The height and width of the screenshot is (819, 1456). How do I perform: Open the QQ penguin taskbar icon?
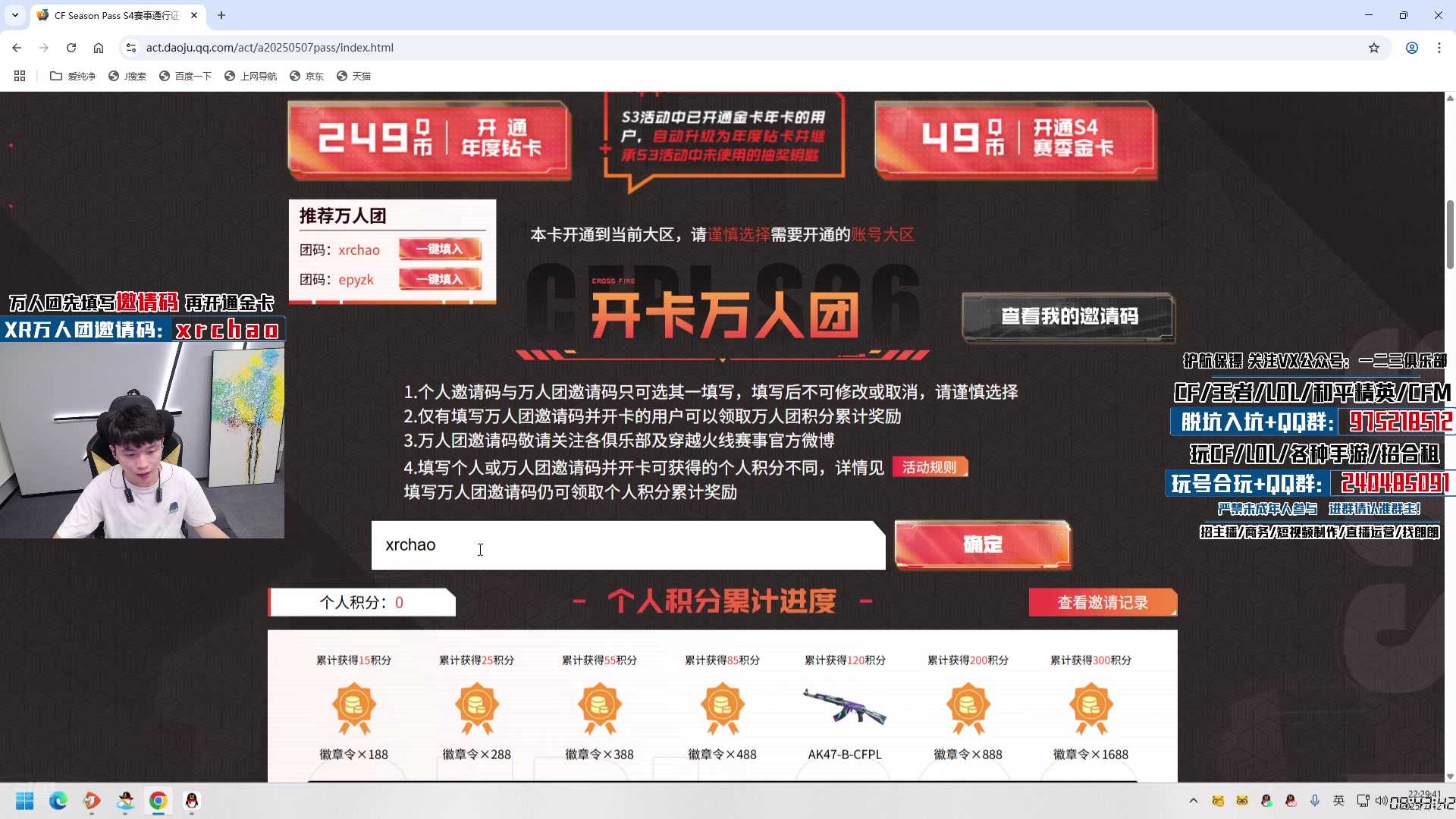(192, 801)
